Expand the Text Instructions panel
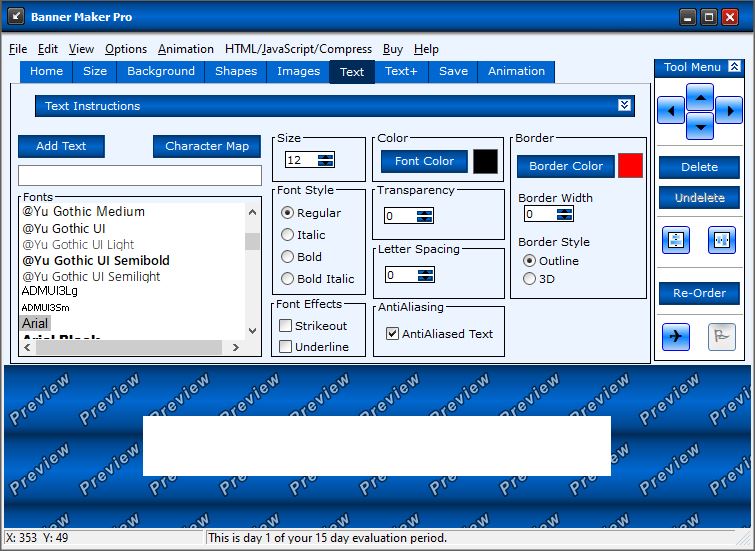This screenshot has width=755, height=551. pyautogui.click(x=625, y=105)
